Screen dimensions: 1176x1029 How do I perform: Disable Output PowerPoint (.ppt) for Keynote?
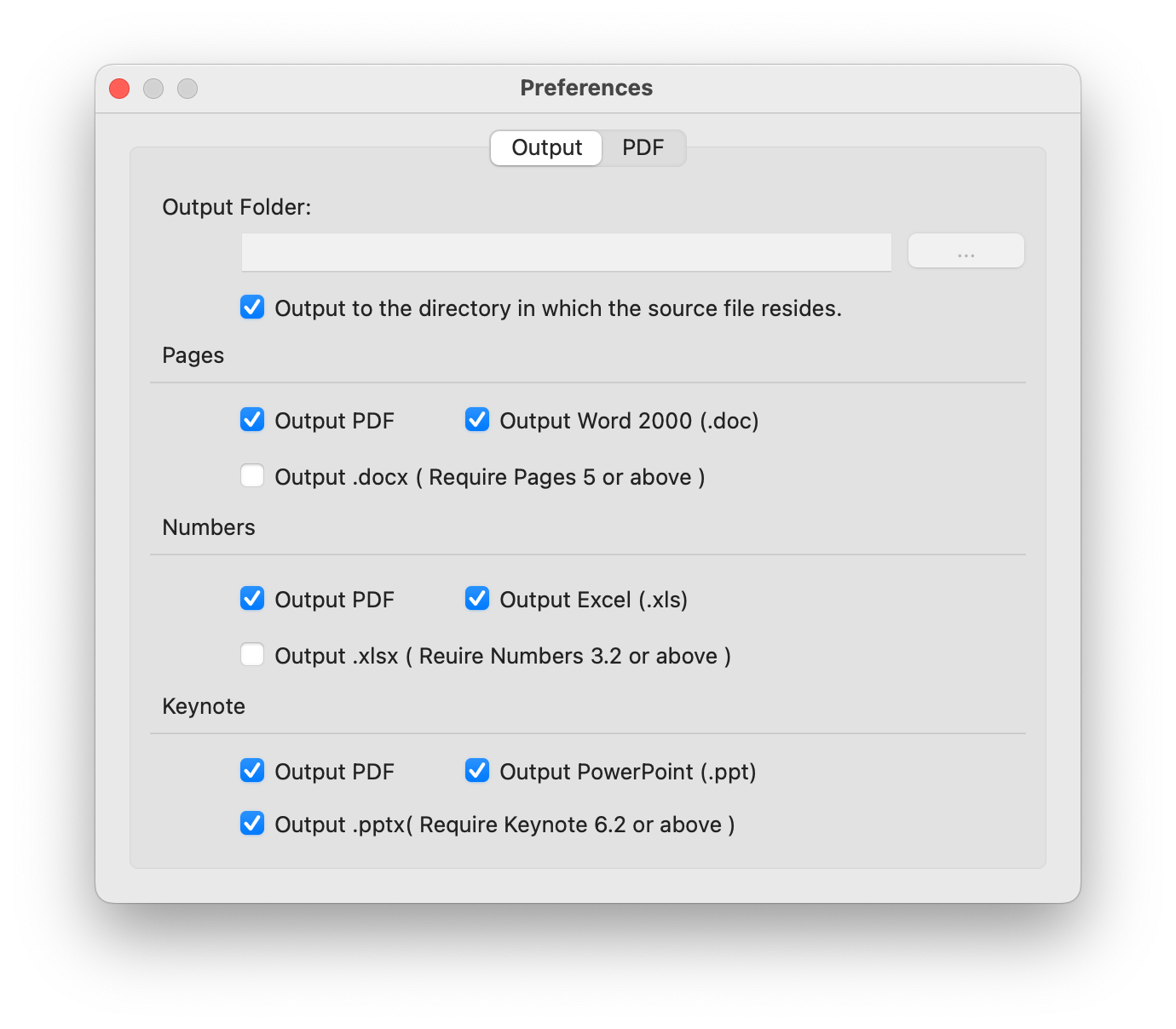[477, 771]
